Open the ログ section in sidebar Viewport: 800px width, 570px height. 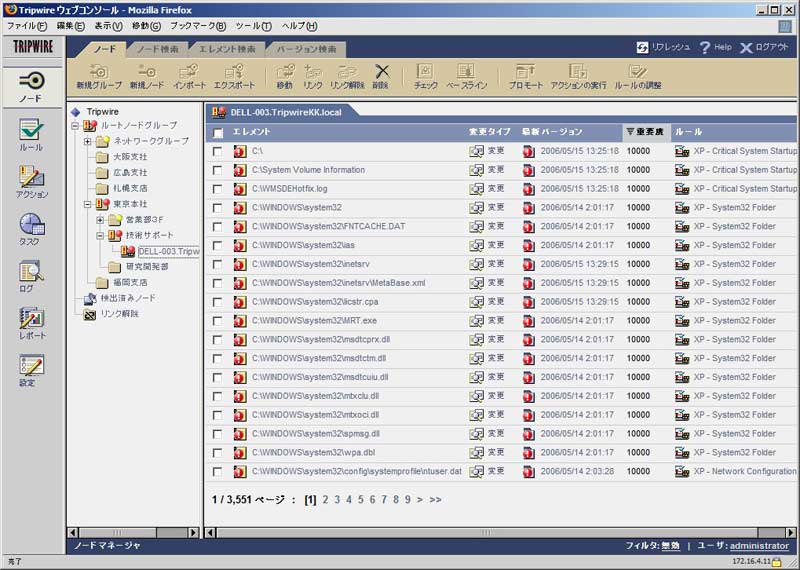tap(30, 277)
